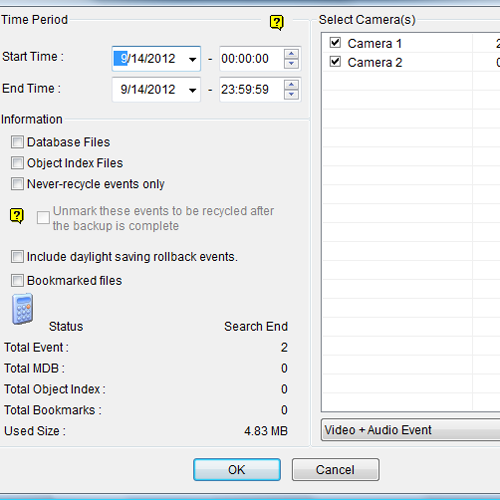Check Object Index Files option

pos(17,163)
